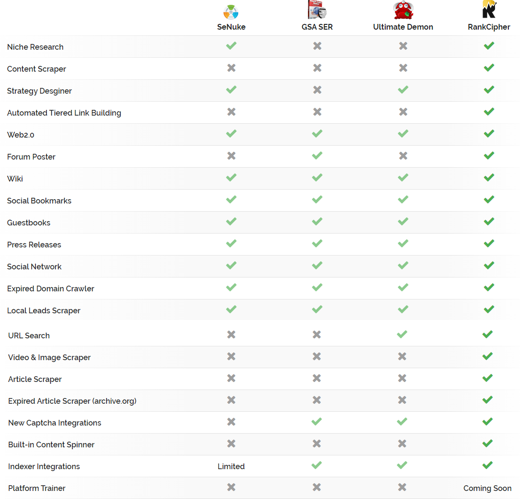Click RankCipher's check for Built-in Content Spinner
520x504 pixels.
(488, 444)
